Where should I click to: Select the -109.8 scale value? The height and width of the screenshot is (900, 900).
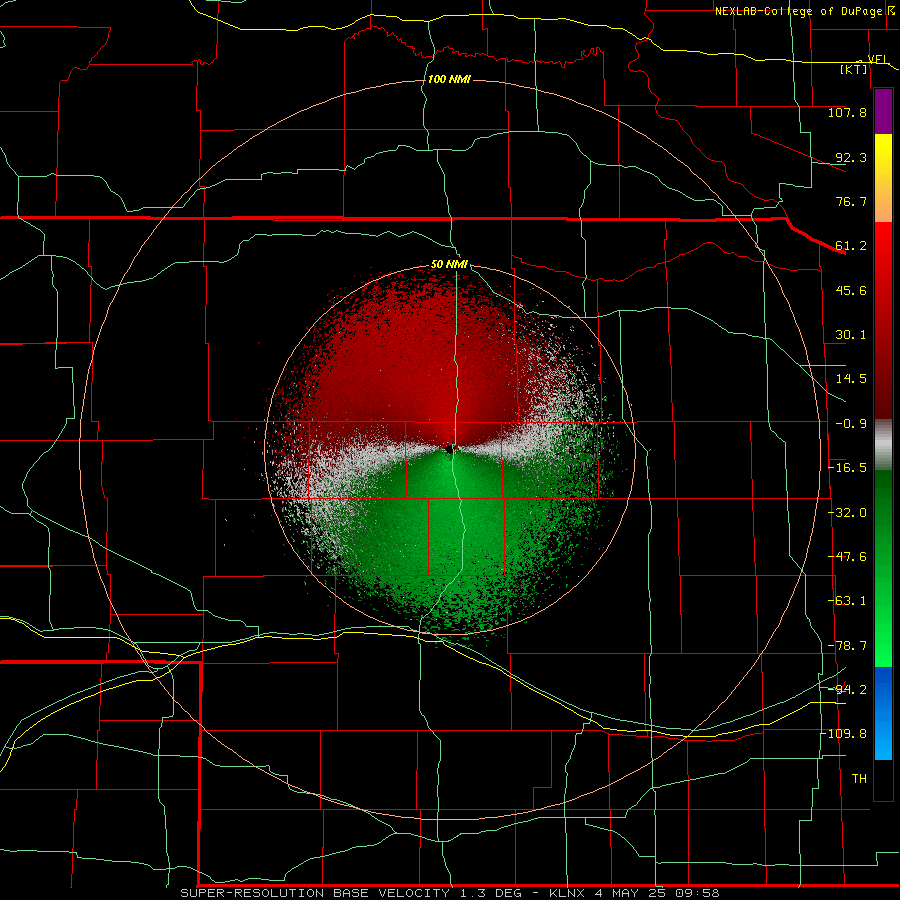point(845,734)
